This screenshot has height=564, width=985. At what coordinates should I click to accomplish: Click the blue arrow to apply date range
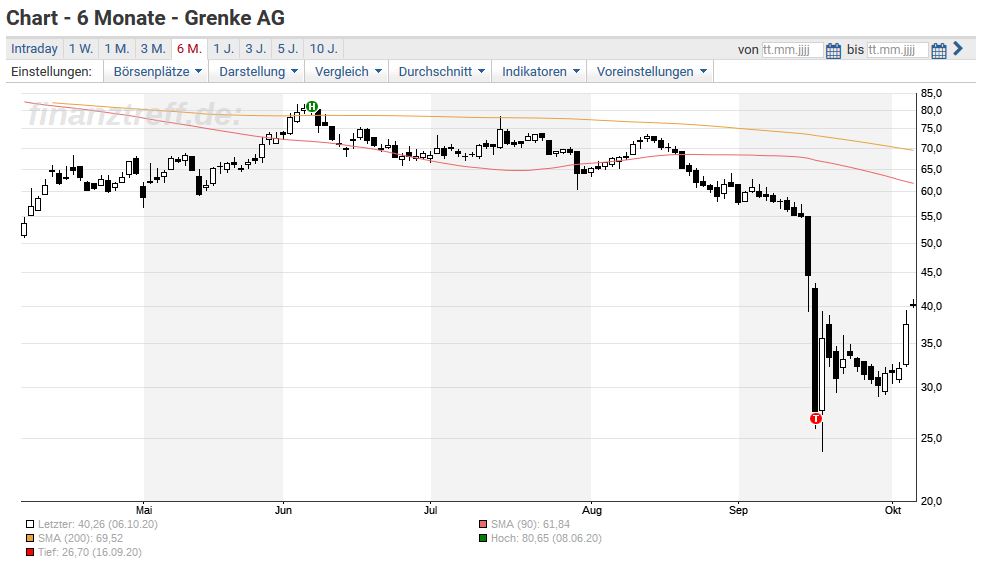pos(958,48)
